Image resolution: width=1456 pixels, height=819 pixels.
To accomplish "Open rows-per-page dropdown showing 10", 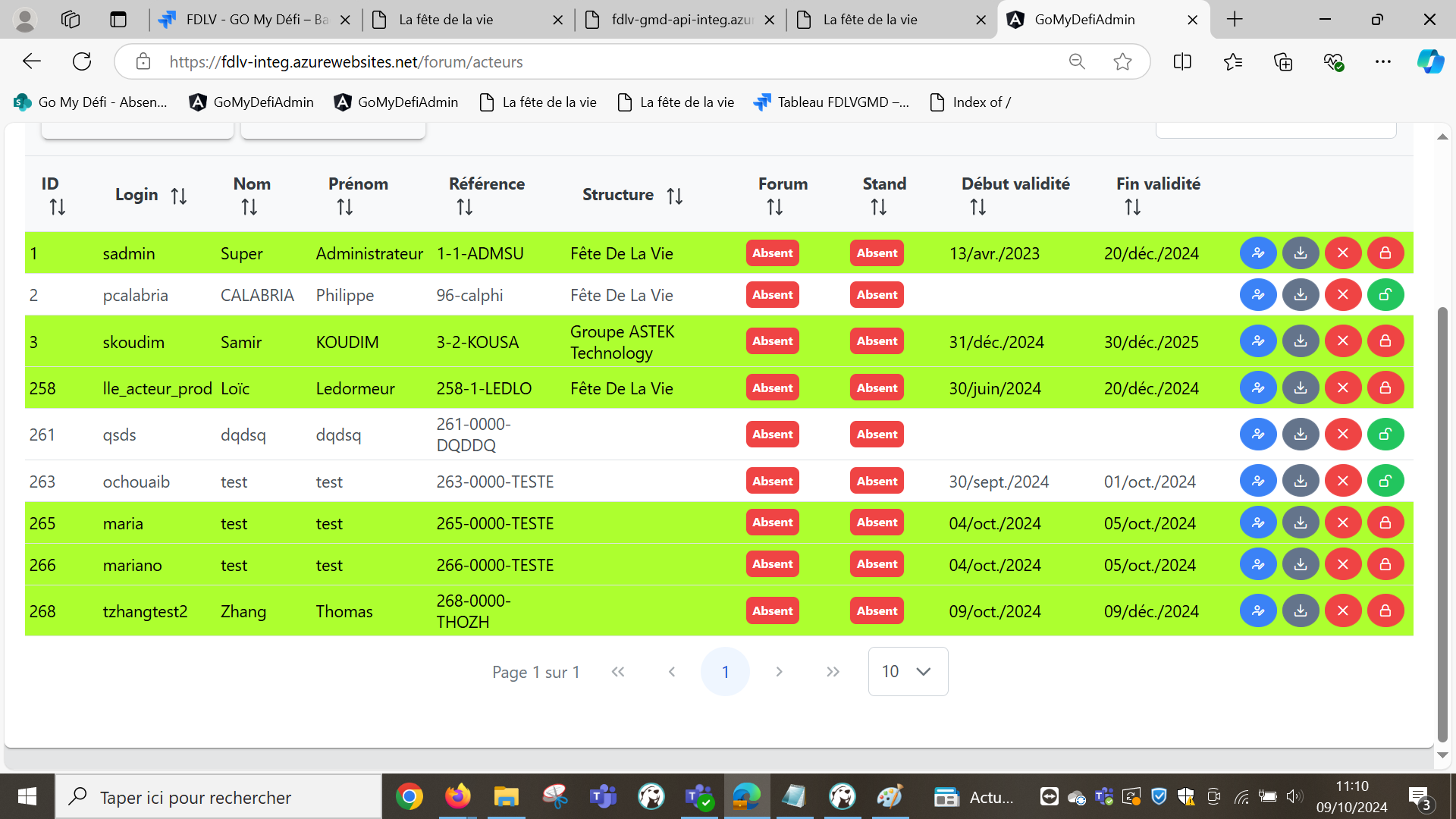I will (x=908, y=672).
